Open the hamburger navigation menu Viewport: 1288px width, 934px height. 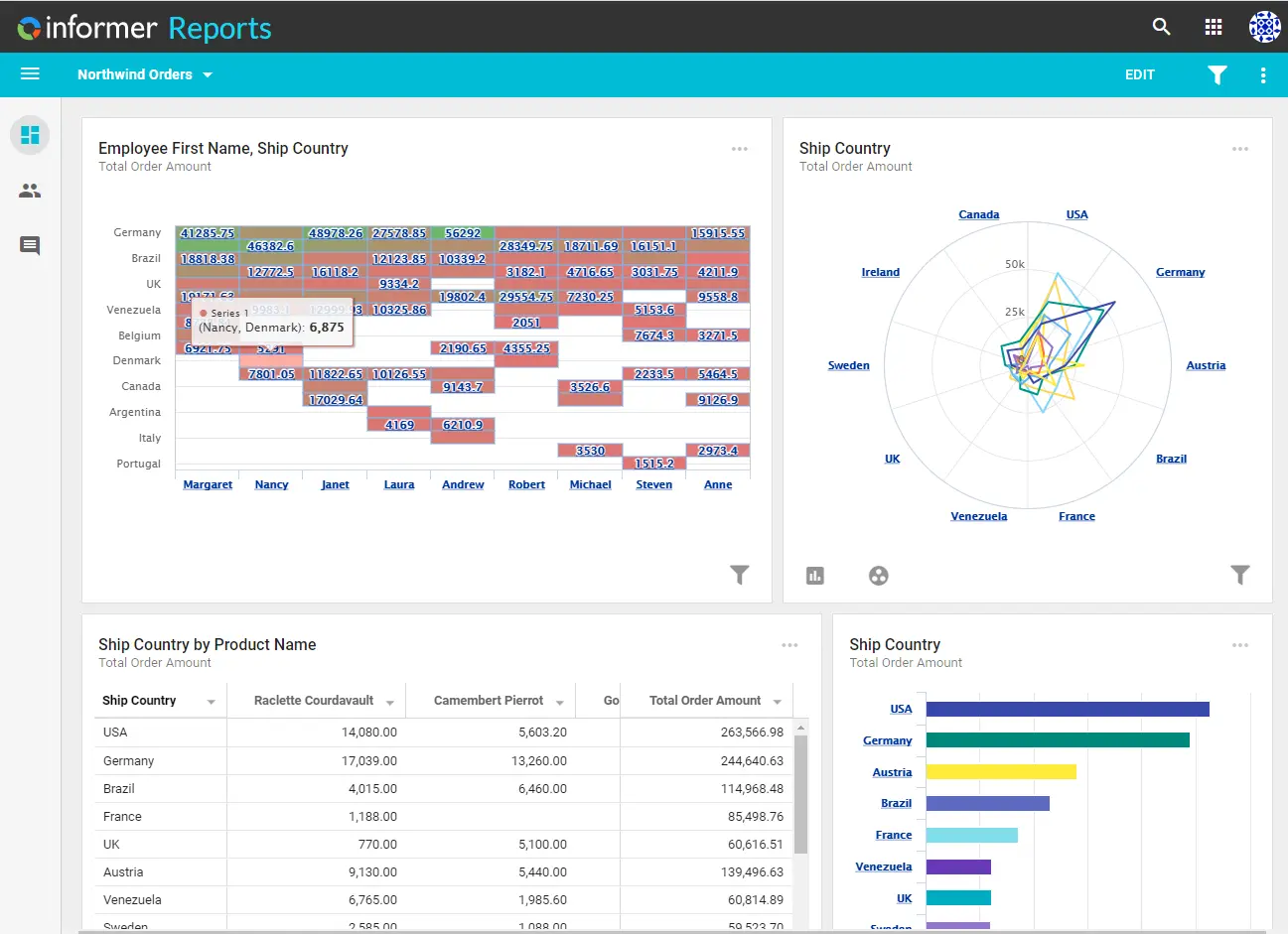[30, 74]
